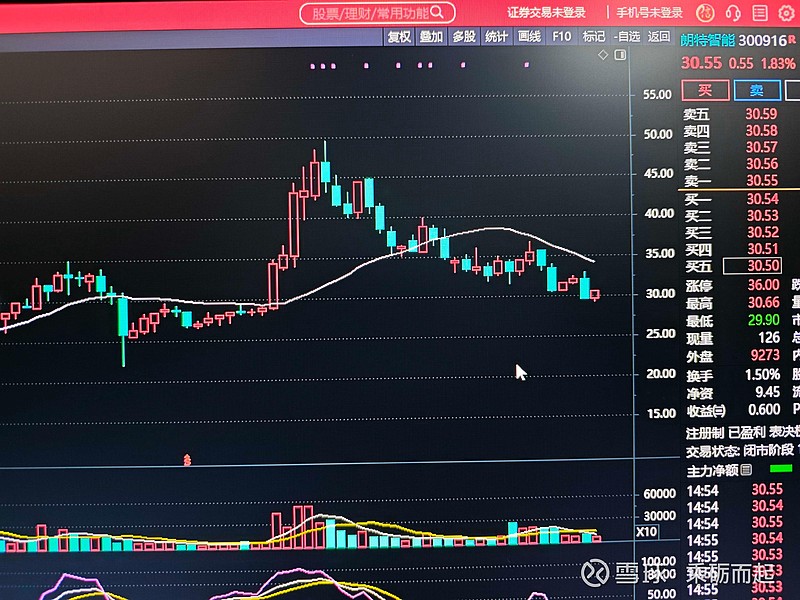The image size is (800, 600).
Task: Click the search magnifier icon
Action: (x=437, y=12)
